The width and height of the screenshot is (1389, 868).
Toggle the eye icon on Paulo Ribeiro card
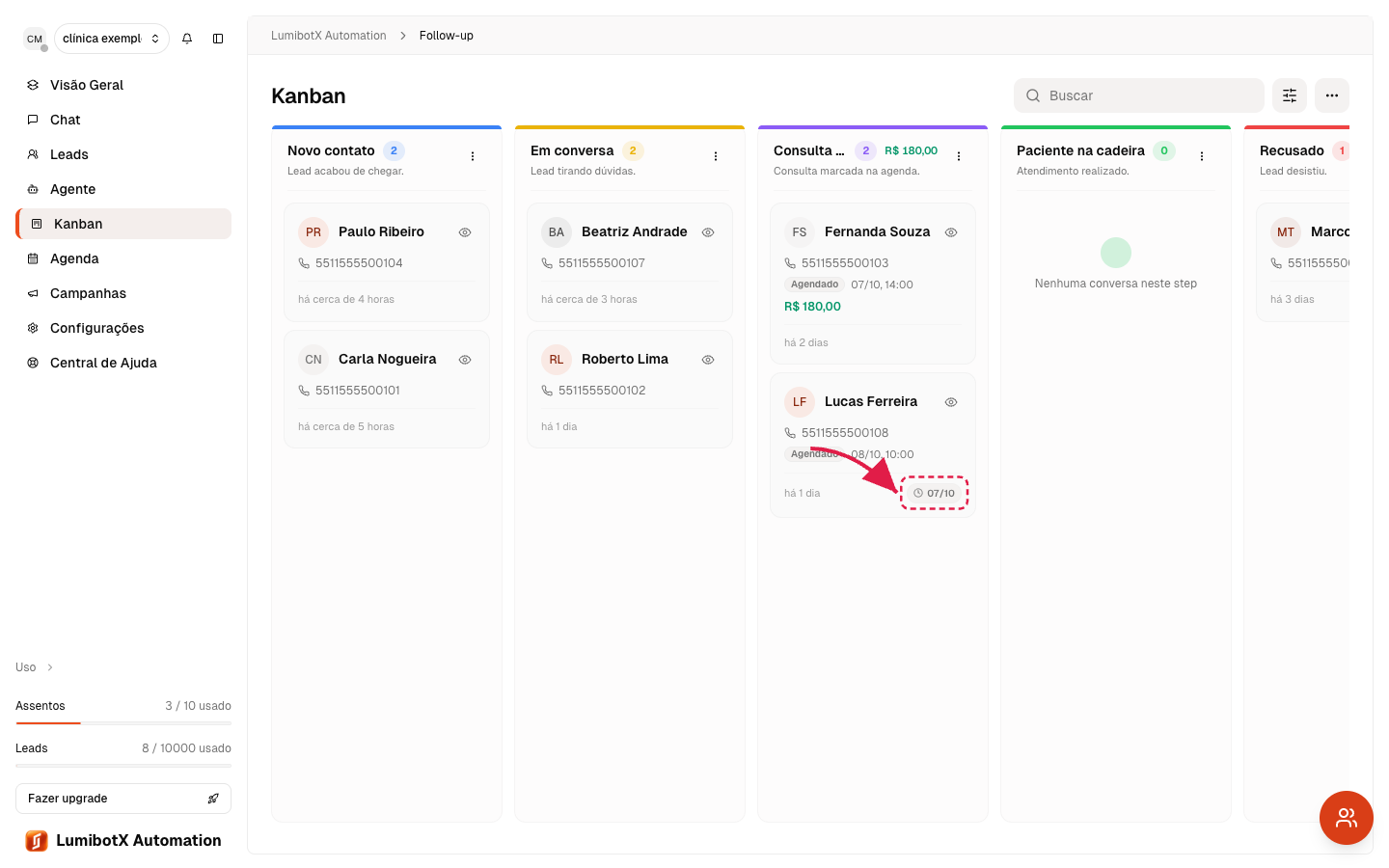tap(465, 232)
